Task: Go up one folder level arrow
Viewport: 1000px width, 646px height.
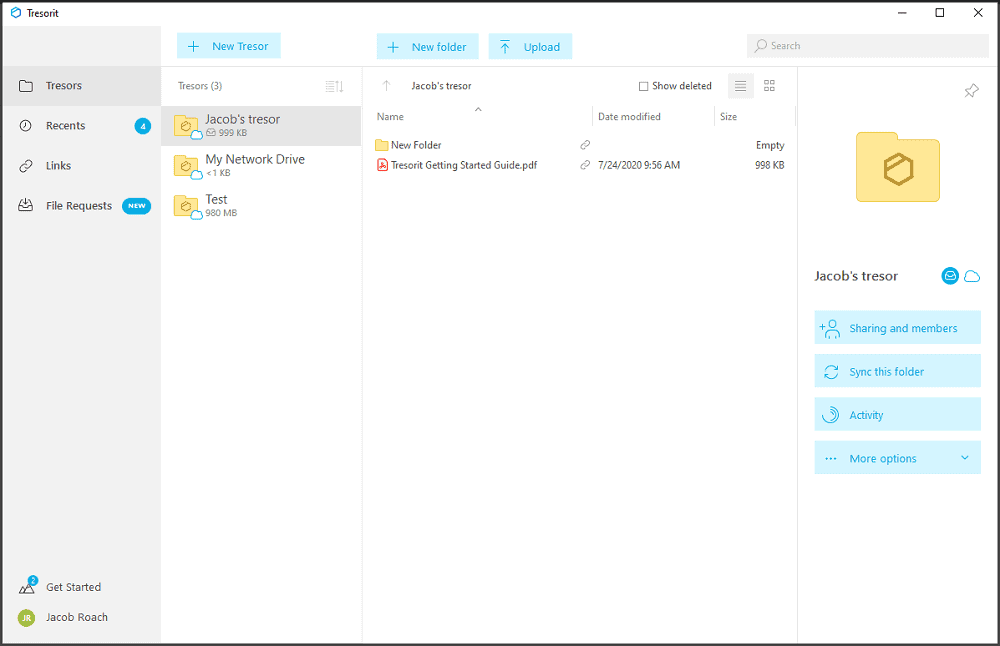Action: tap(386, 85)
